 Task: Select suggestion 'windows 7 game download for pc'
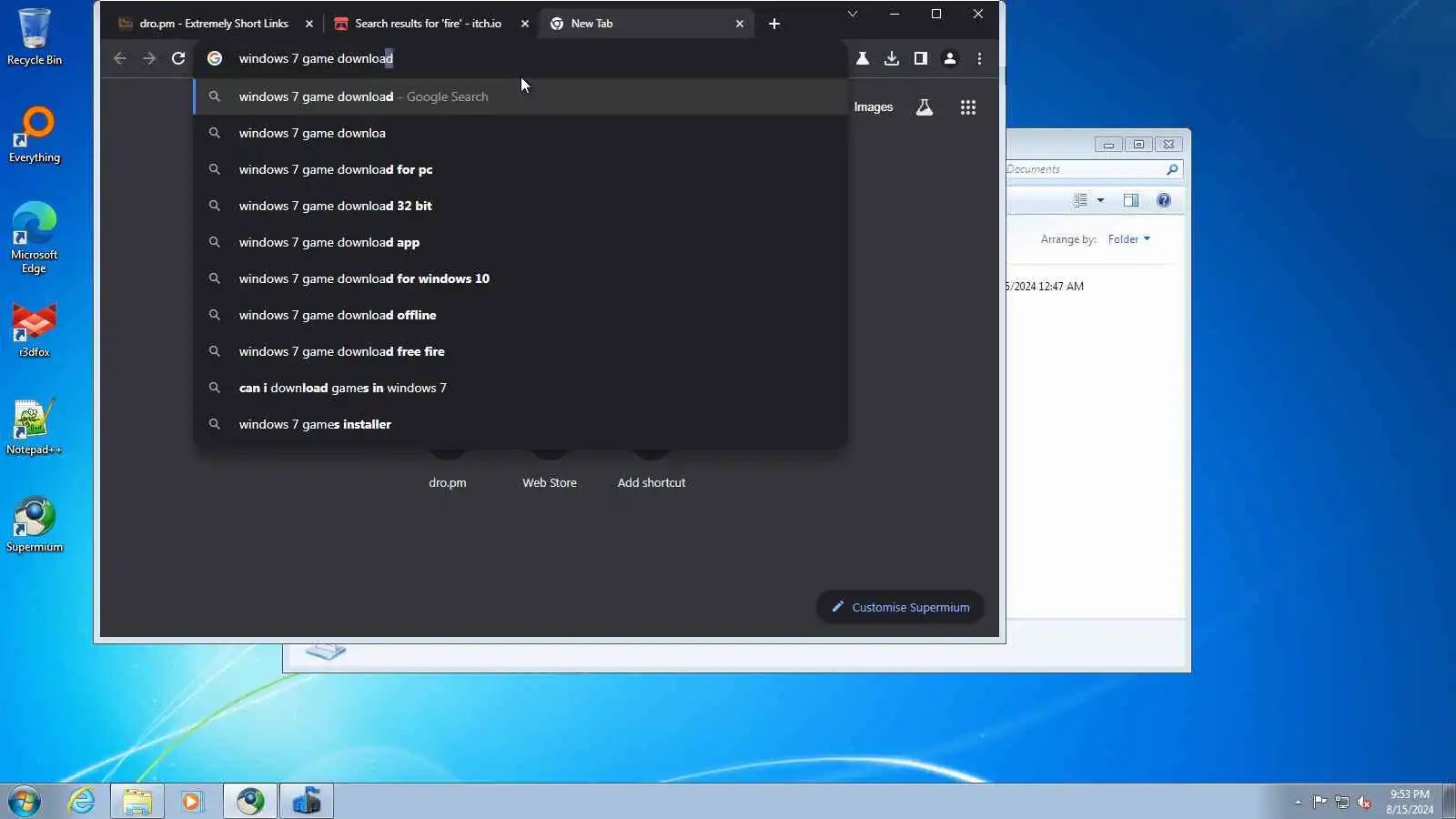click(x=521, y=169)
